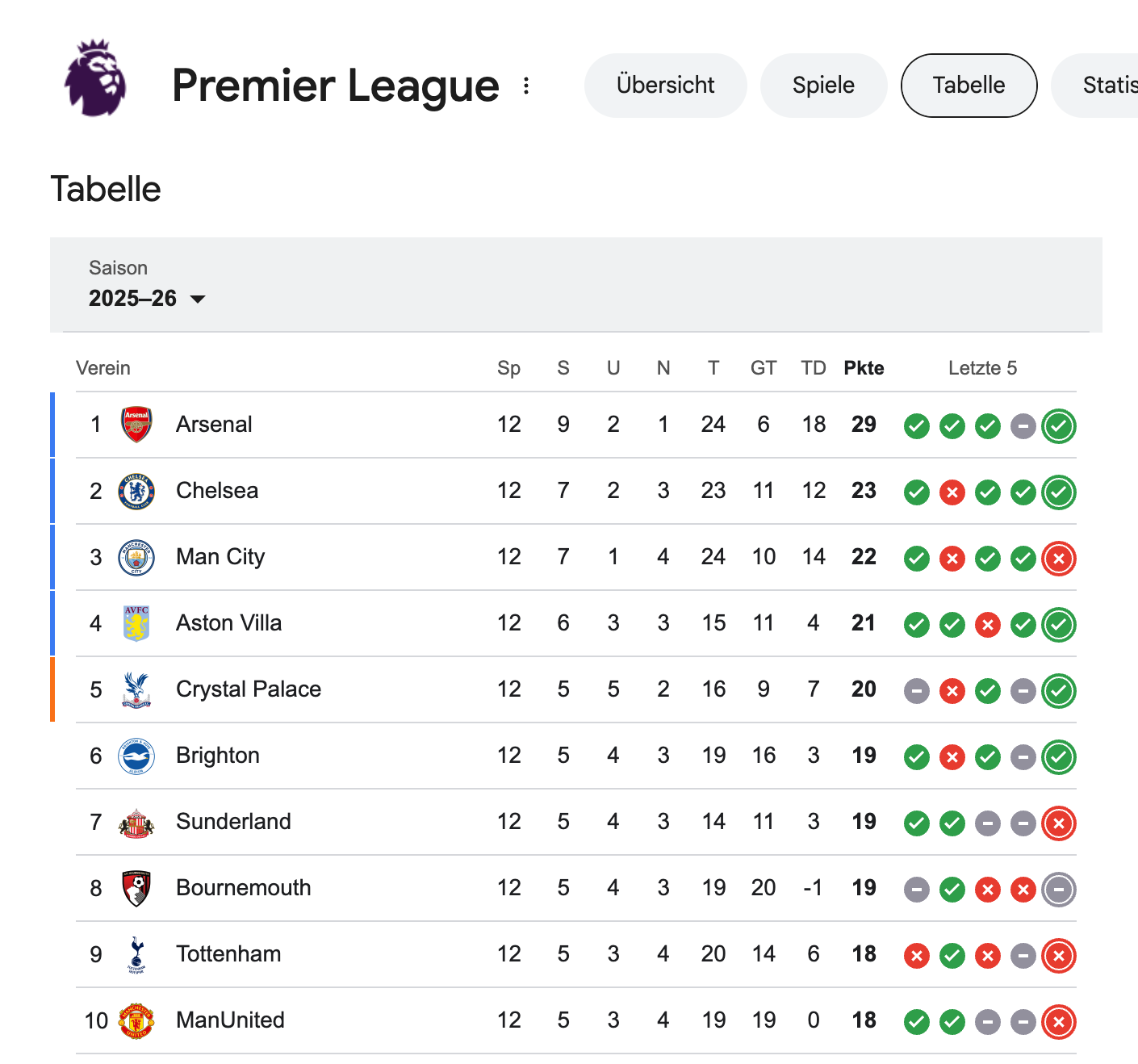Open the Spiele tab
This screenshot has height=1064, width=1138.
pyautogui.click(x=823, y=86)
